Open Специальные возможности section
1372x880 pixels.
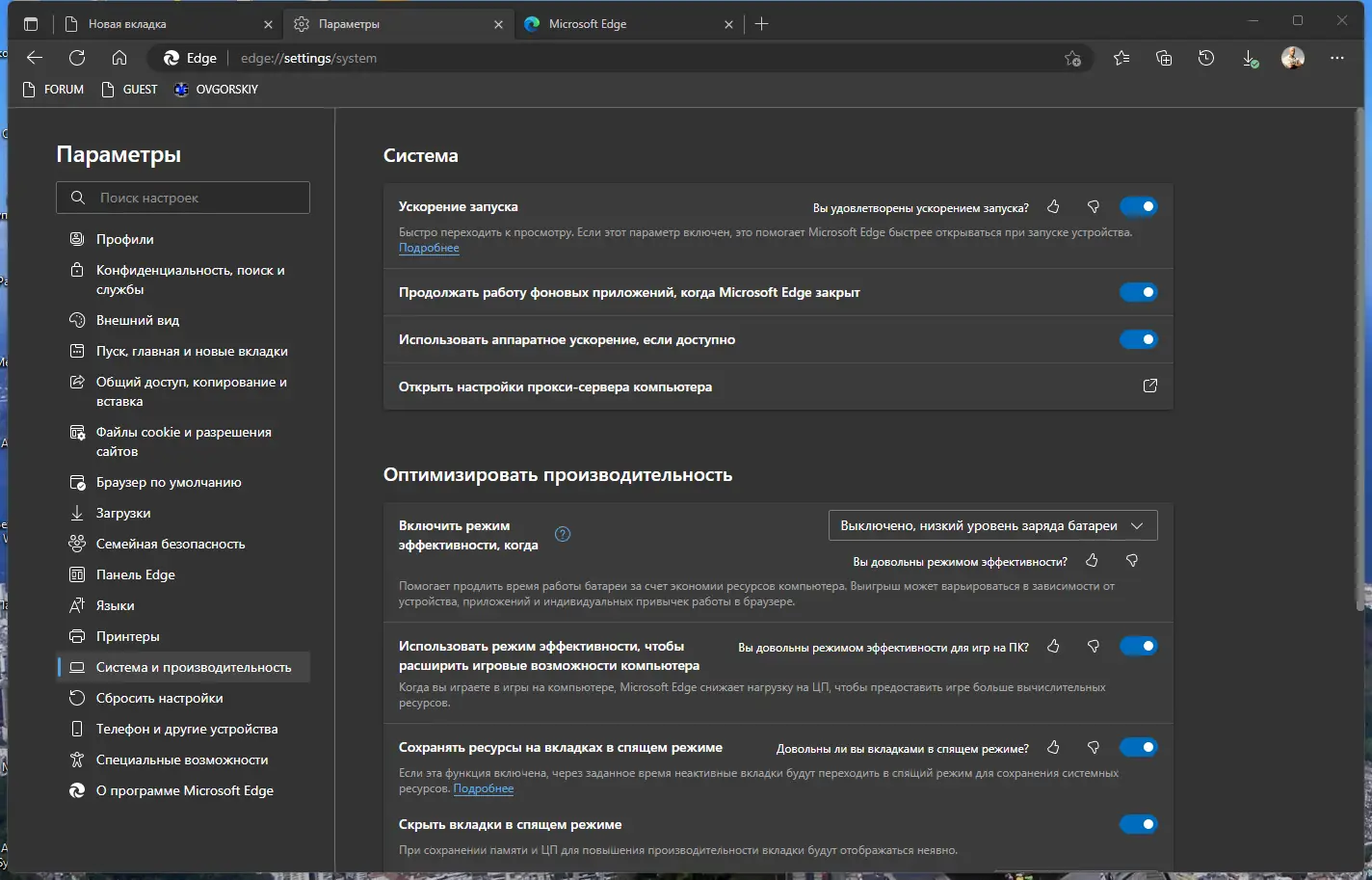point(183,760)
